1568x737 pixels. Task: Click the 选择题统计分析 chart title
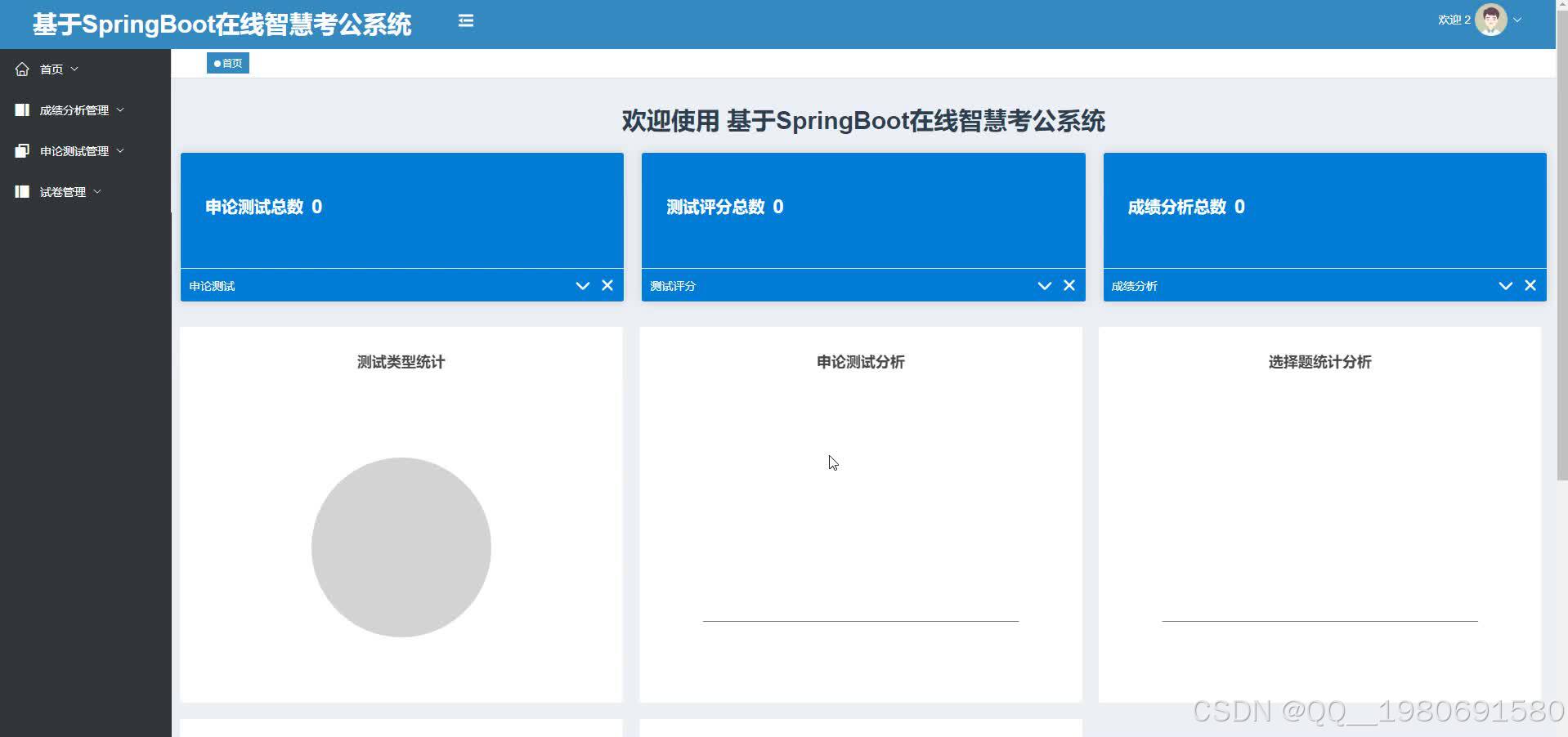pos(1319,362)
